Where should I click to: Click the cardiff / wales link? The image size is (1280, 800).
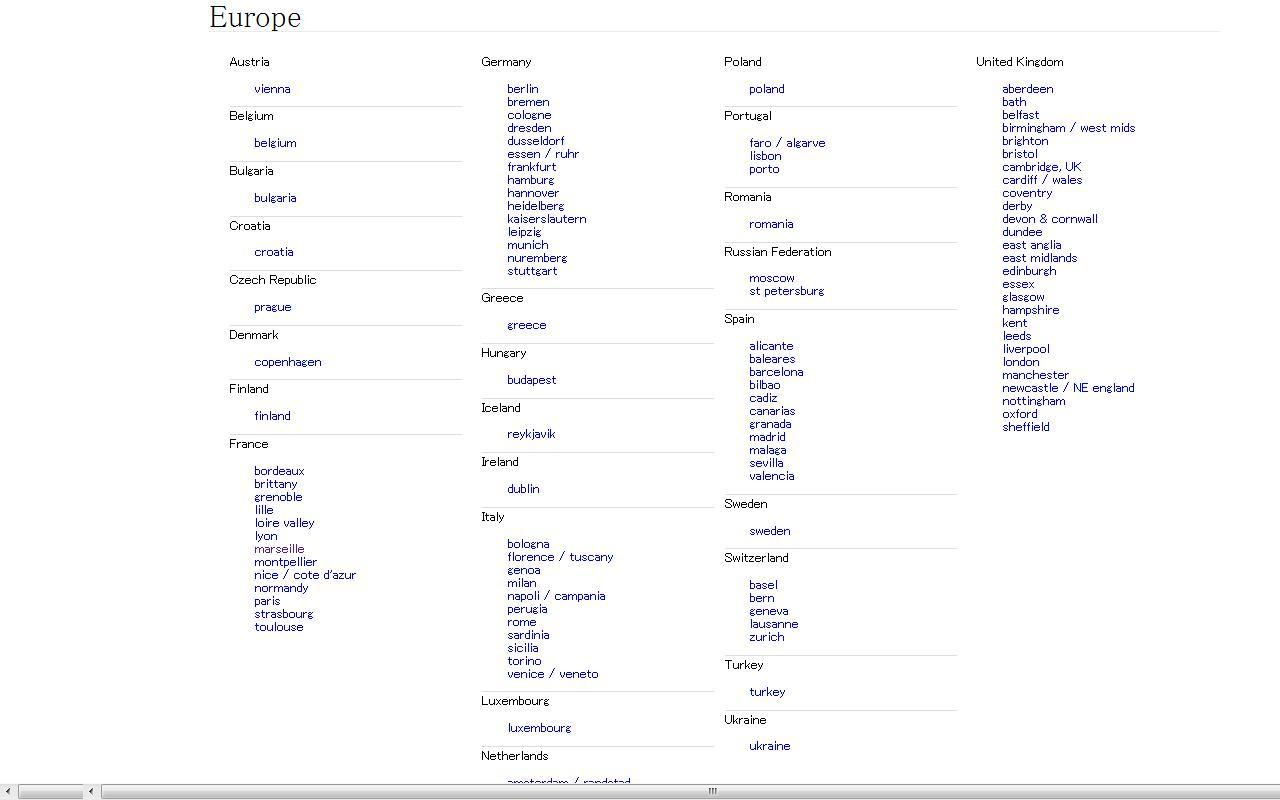pyautogui.click(x=1042, y=180)
